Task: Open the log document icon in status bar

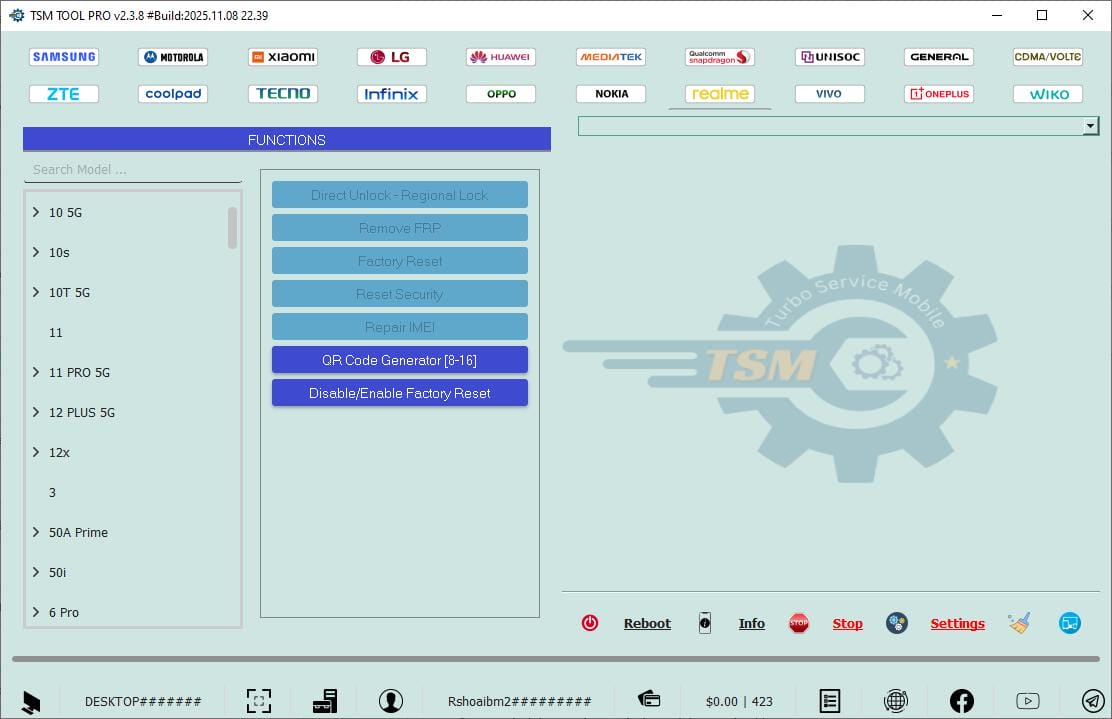Action: [x=829, y=700]
